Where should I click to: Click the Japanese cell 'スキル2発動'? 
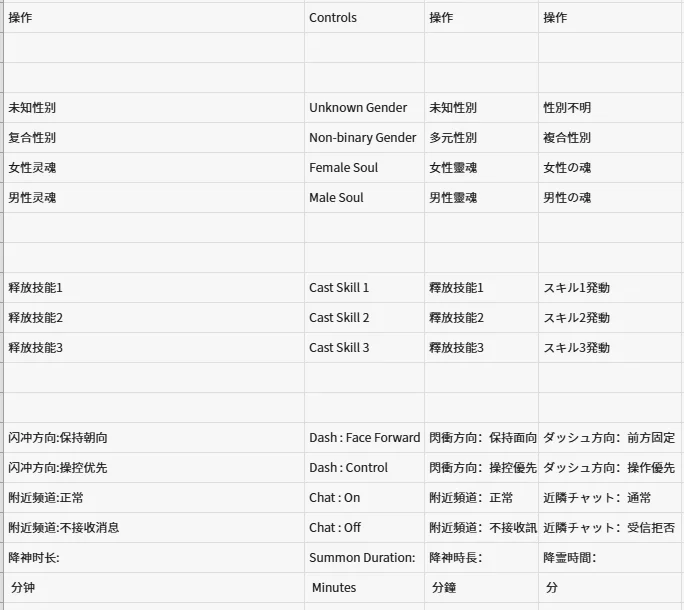coord(611,318)
